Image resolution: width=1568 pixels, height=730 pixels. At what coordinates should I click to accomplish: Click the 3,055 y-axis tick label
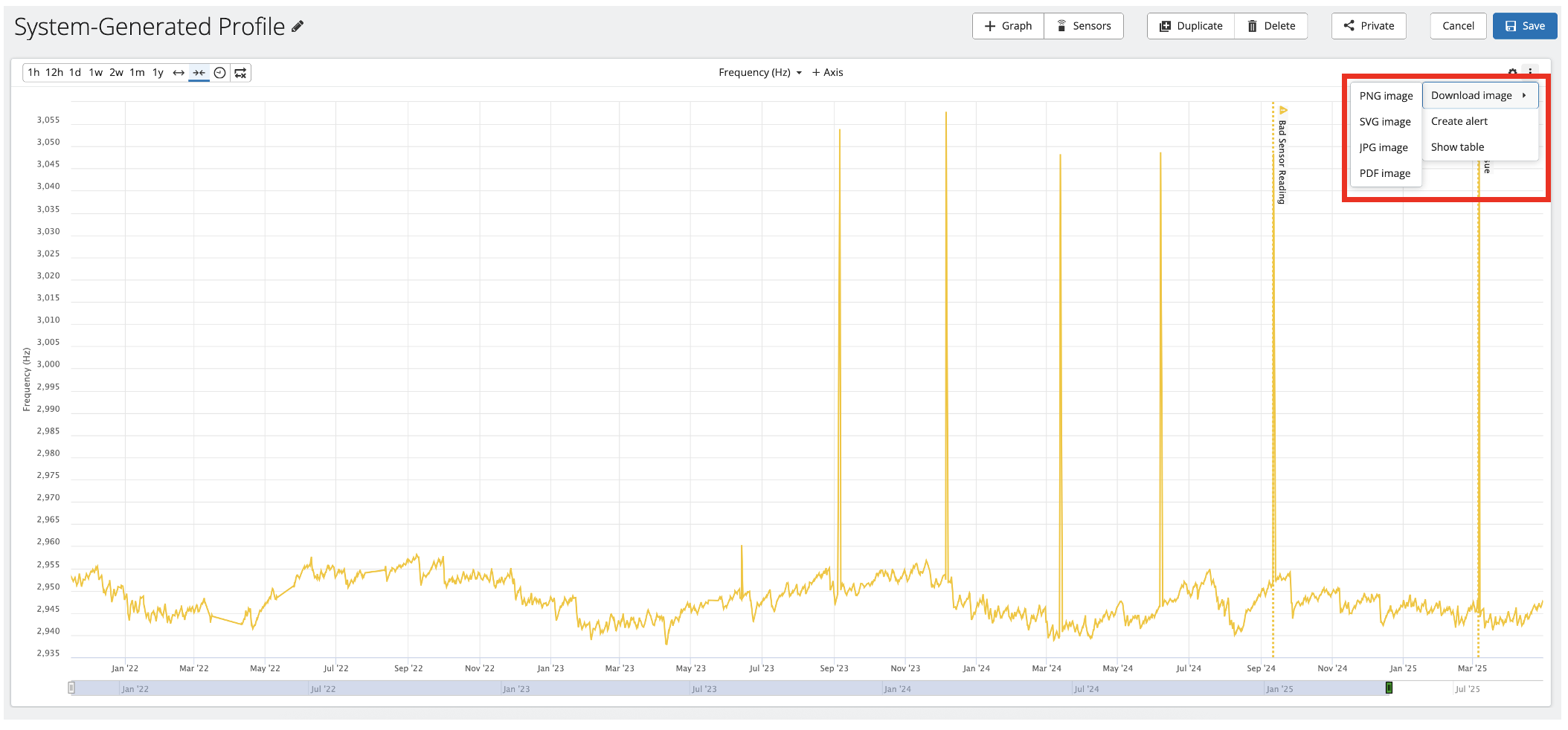[48, 120]
